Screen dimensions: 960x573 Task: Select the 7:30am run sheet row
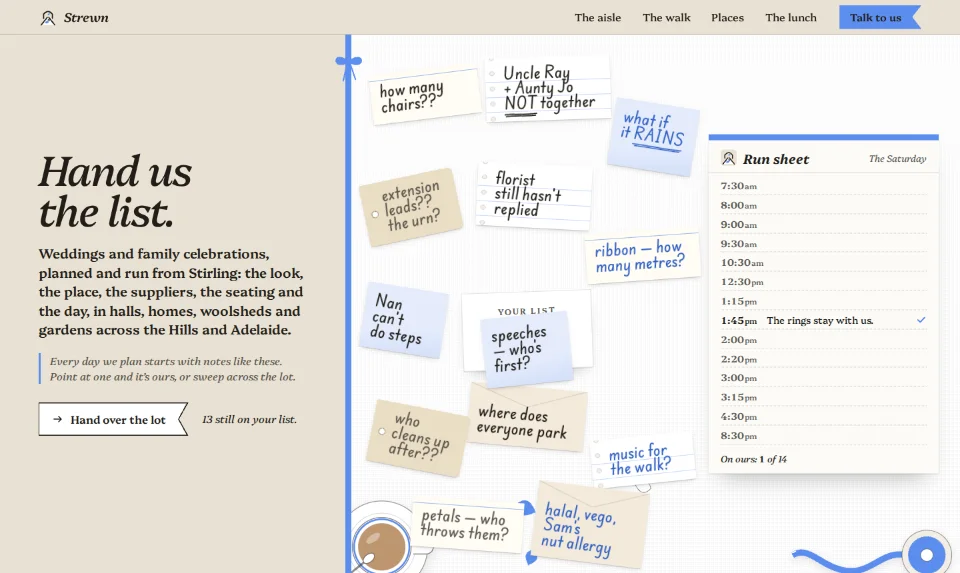(823, 185)
